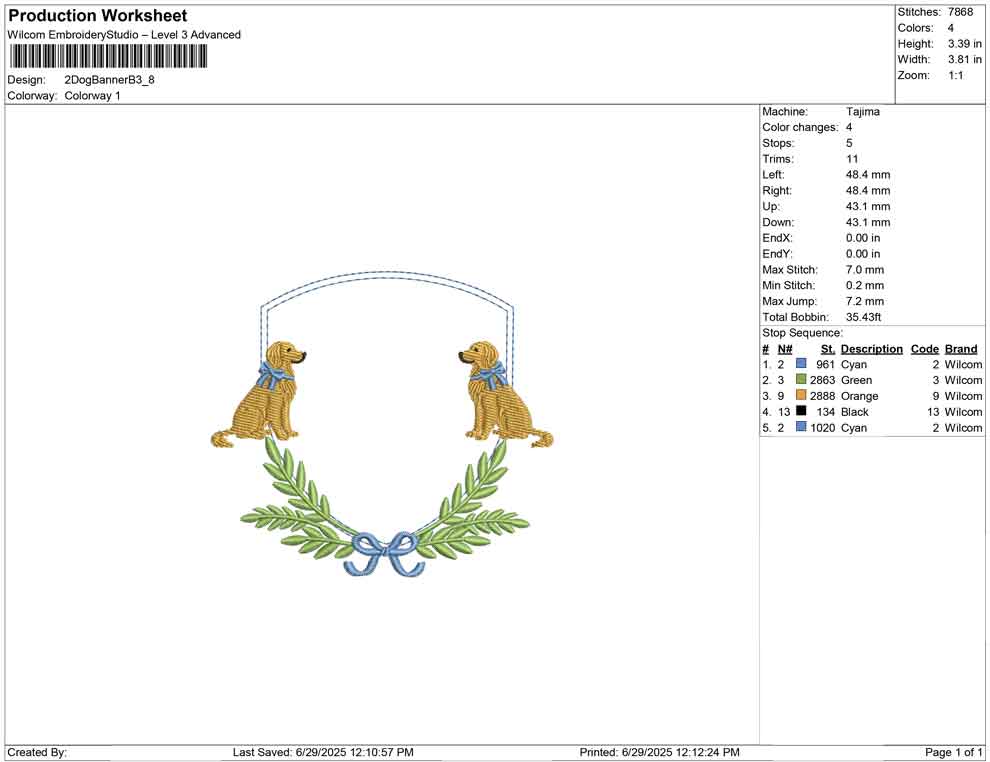
Task: Click the barcode under the worksheet title
Action: click(108, 56)
